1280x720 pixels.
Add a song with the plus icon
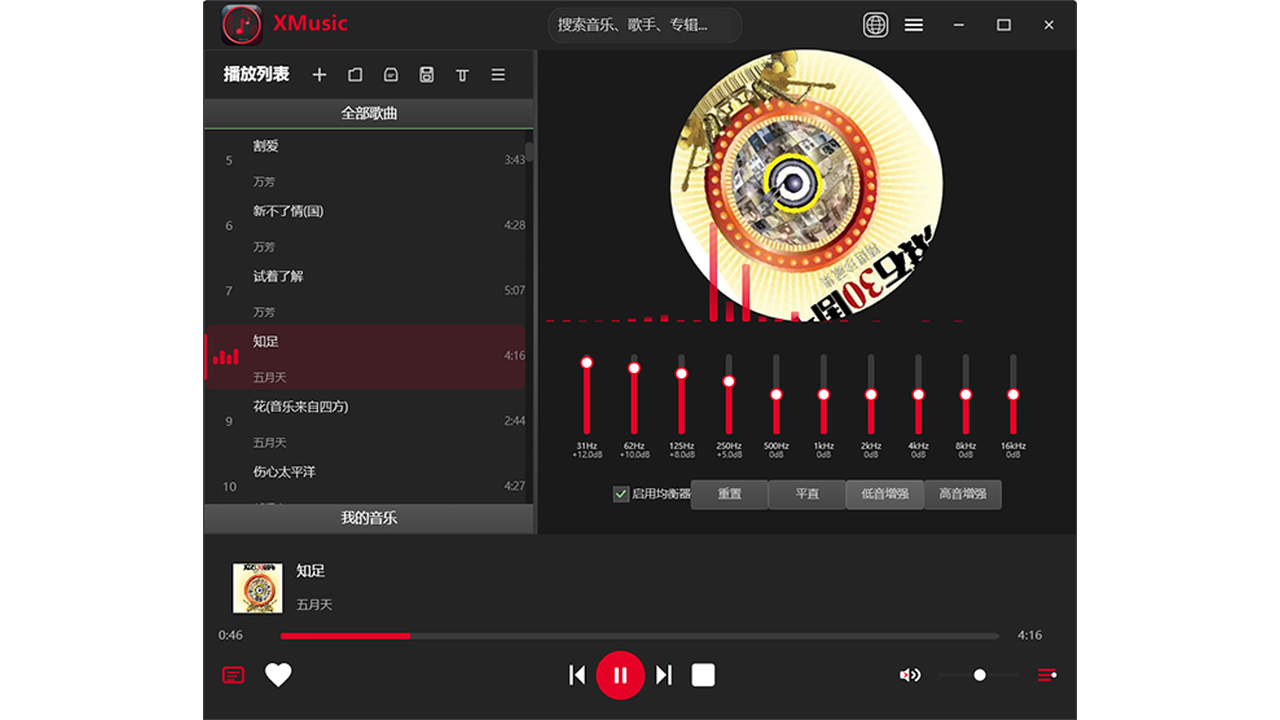click(319, 75)
